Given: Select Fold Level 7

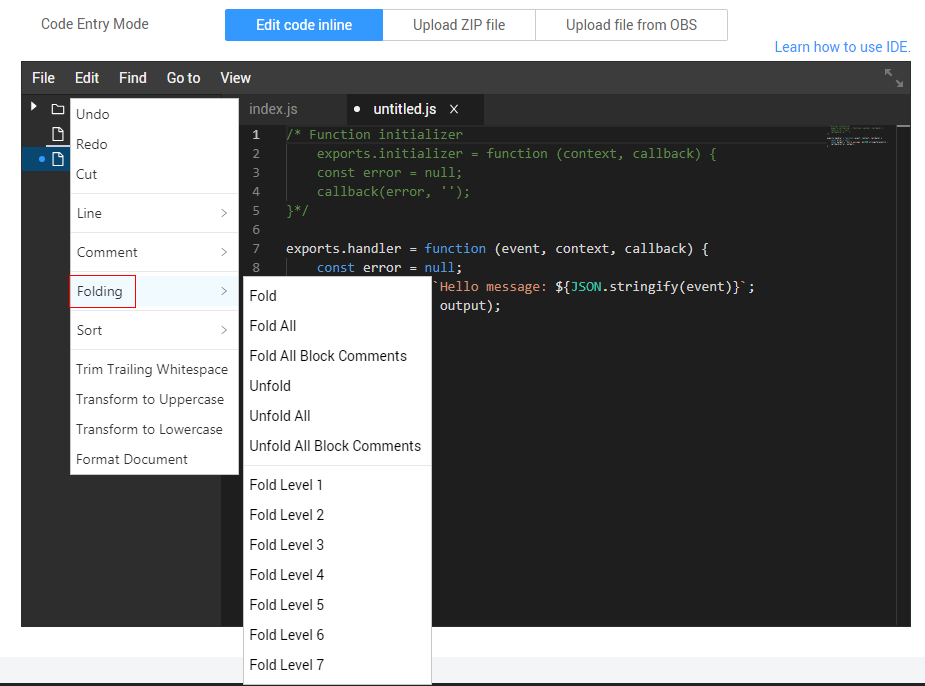Looking at the screenshot, I should (337, 665).
